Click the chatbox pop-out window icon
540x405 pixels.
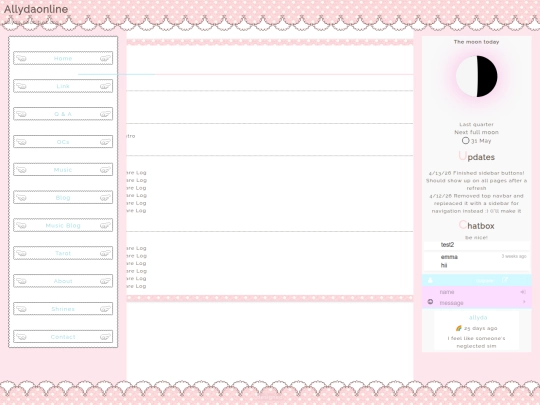[505, 280]
